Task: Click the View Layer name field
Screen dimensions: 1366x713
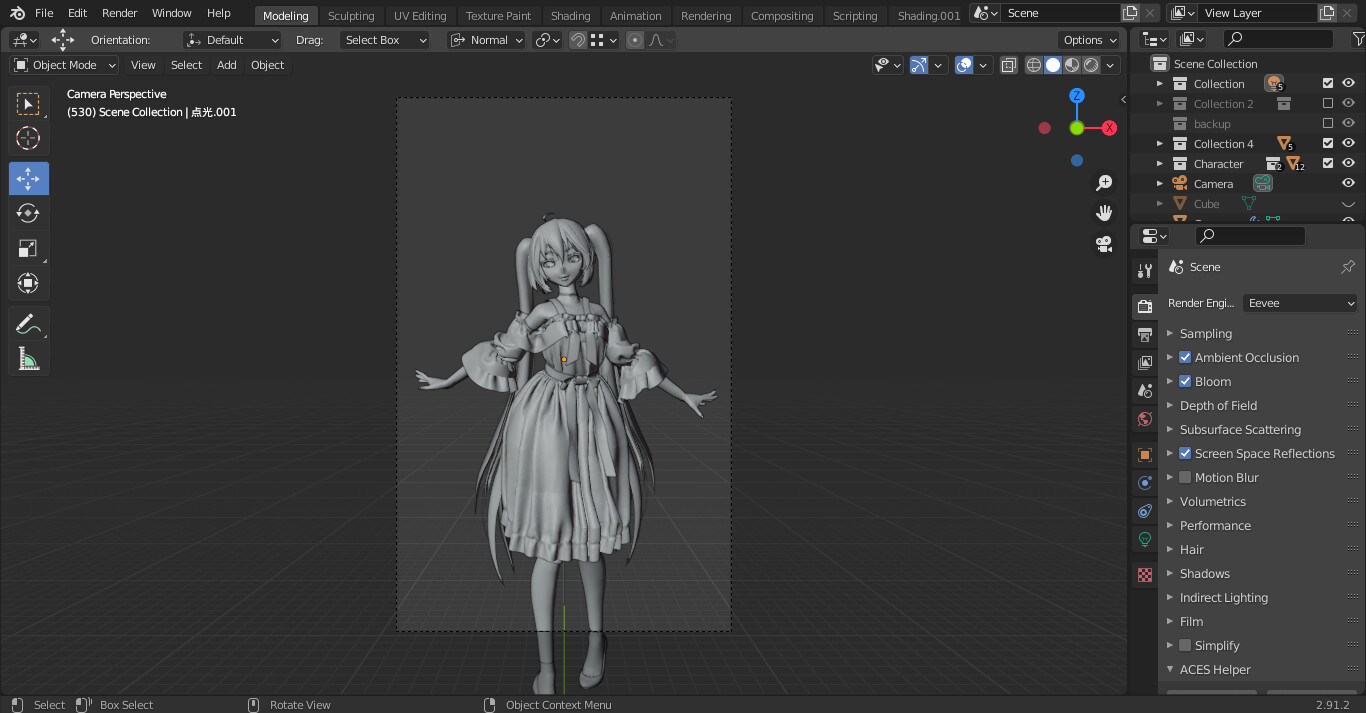Action: click(x=1258, y=13)
